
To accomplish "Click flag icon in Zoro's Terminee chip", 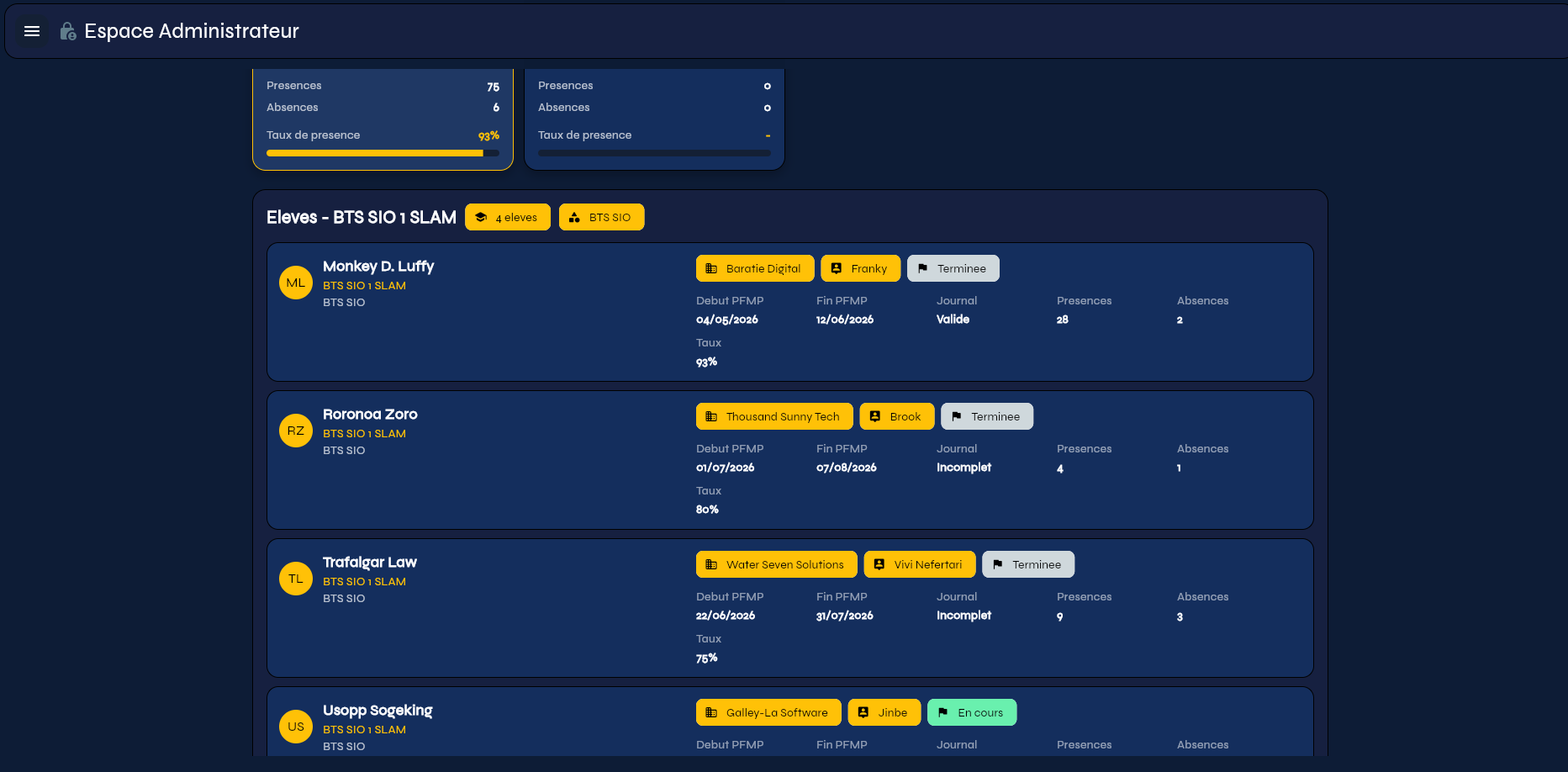I will click(x=956, y=416).
